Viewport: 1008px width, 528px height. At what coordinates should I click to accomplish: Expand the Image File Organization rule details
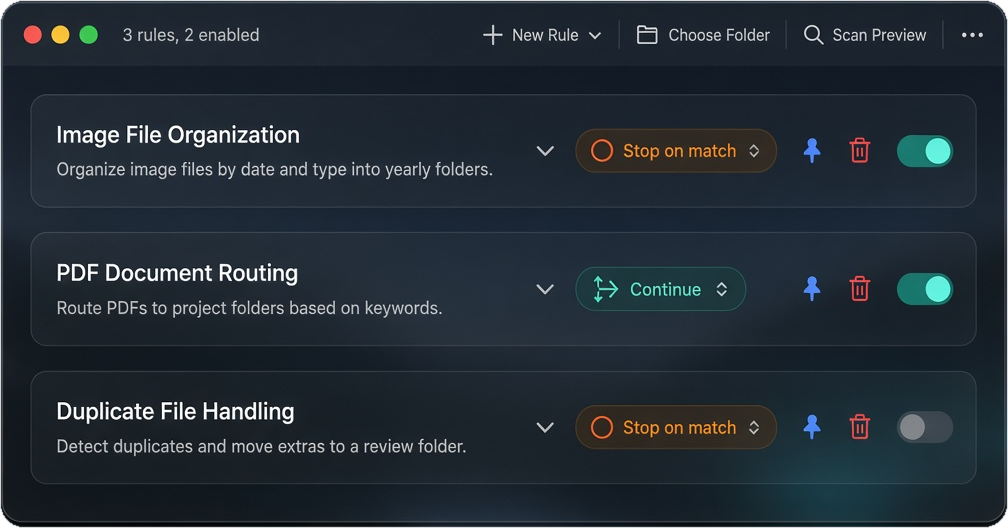[545, 151]
